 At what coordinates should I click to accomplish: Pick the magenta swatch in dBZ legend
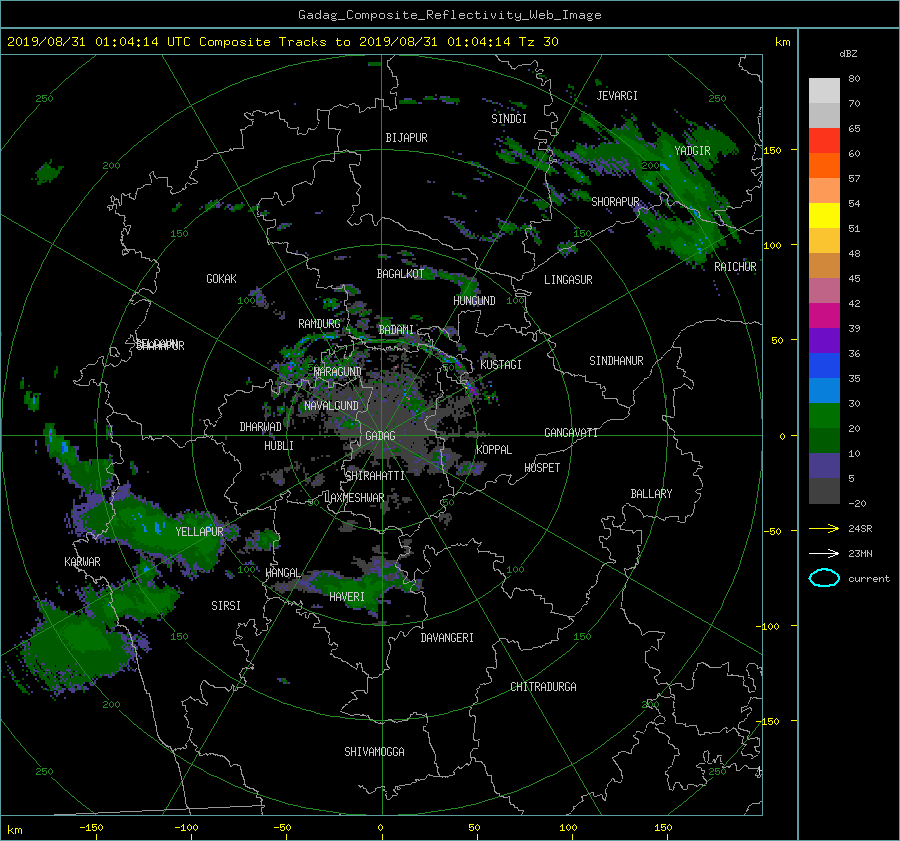tap(824, 315)
